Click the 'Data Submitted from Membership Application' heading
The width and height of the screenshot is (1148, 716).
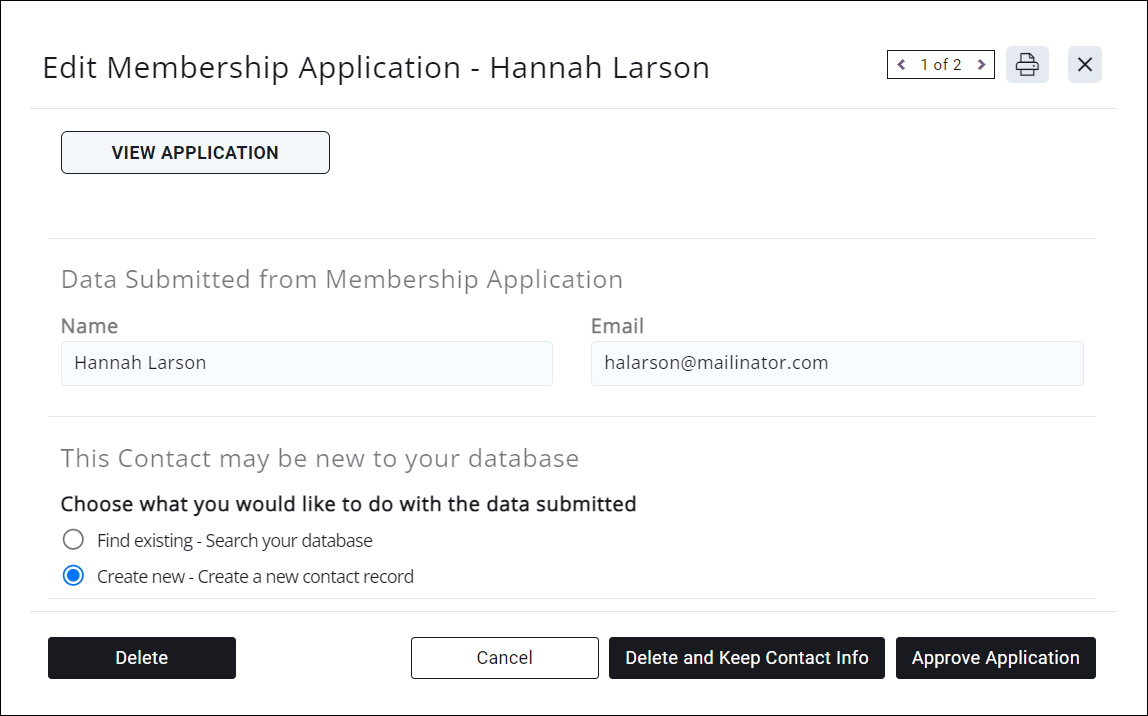tap(342, 280)
